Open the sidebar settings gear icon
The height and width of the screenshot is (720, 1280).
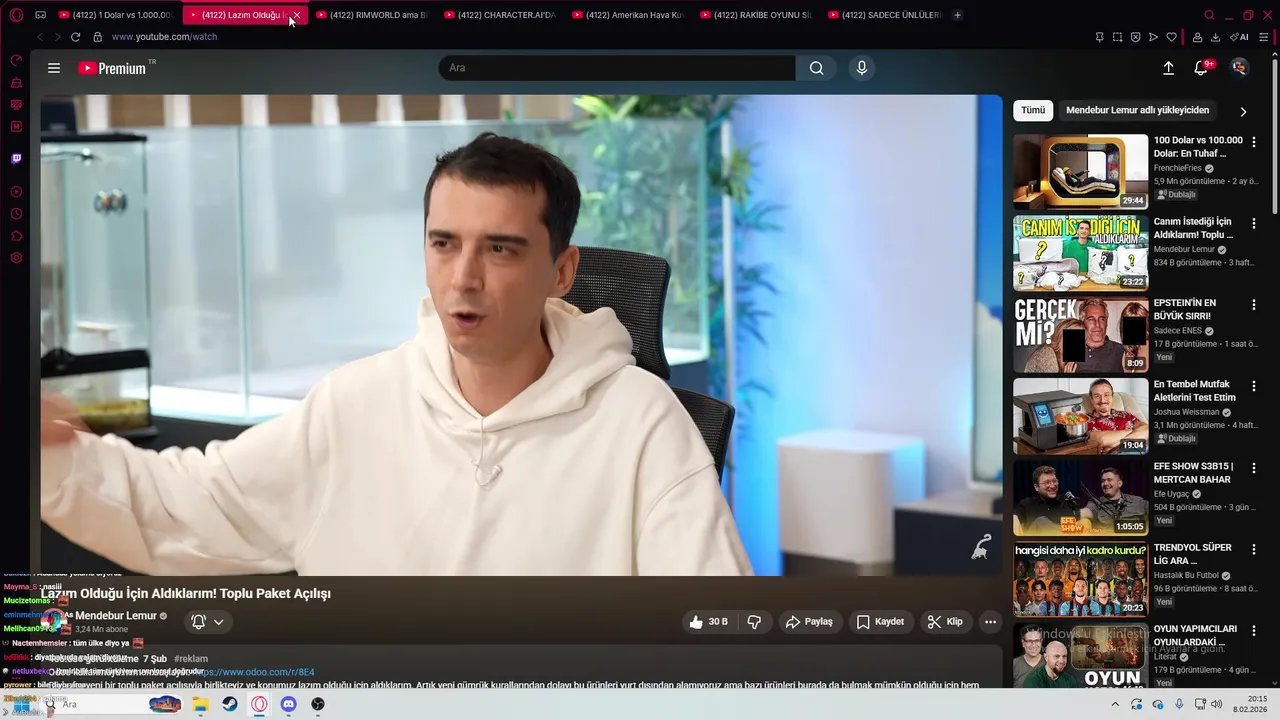pos(16,258)
